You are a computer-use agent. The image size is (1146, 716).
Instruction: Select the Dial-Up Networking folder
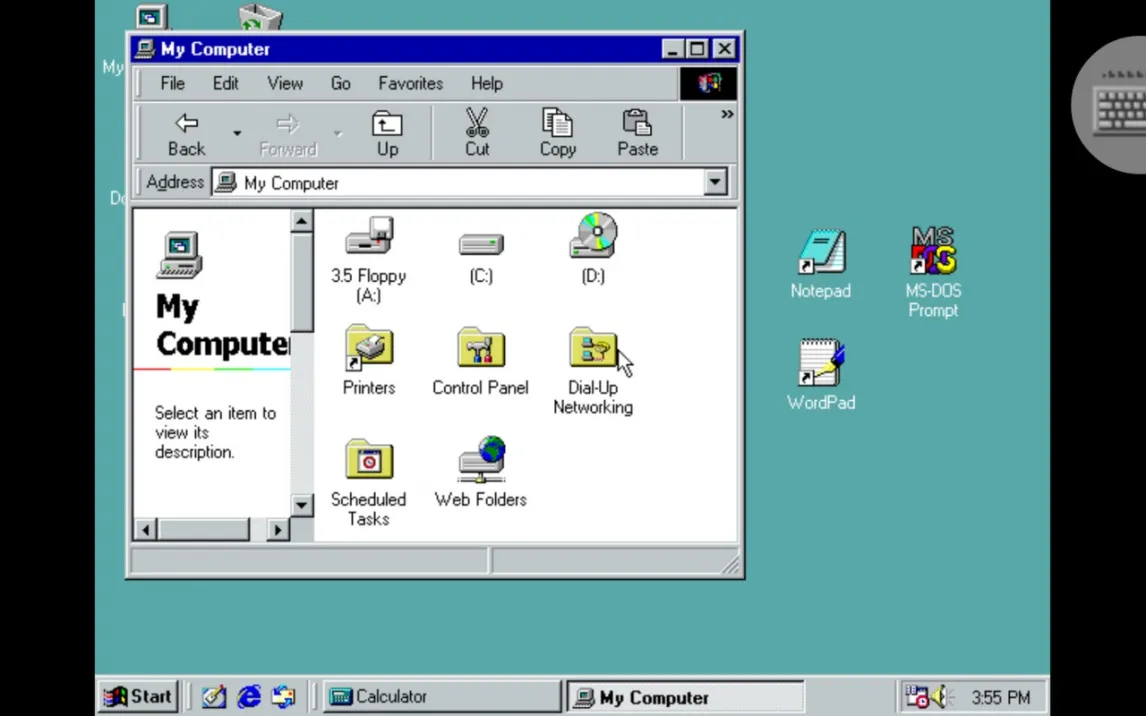coord(593,349)
